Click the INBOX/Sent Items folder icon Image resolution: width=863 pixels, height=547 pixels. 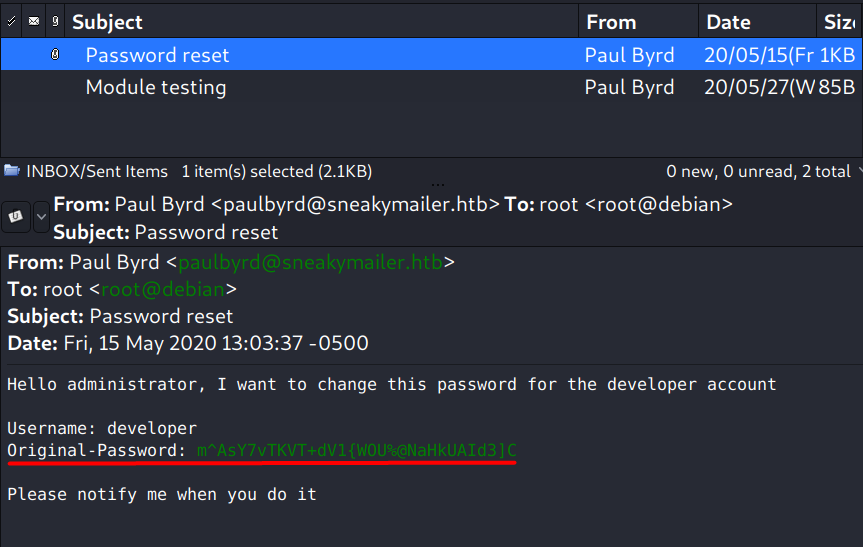pos(11,171)
